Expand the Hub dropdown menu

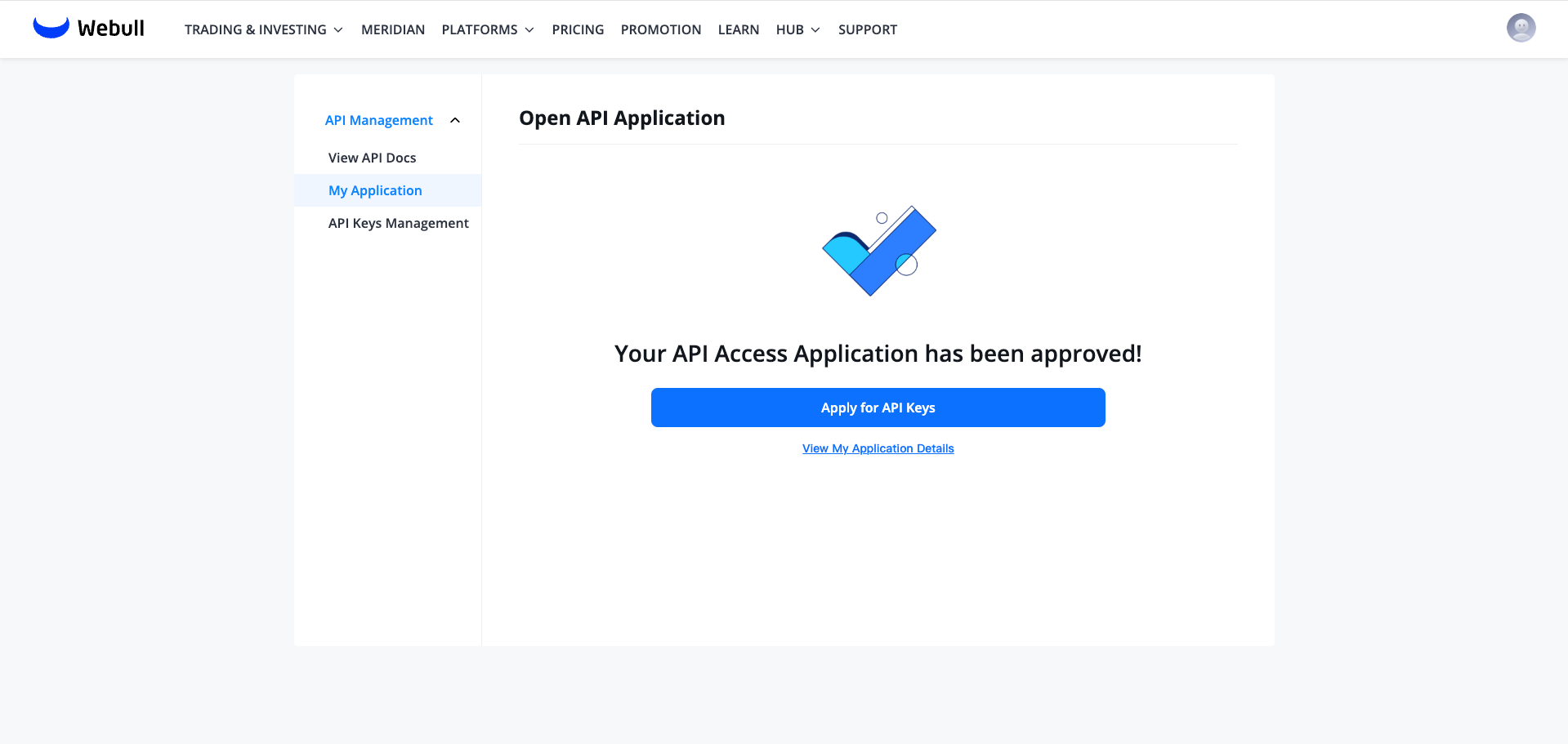[797, 29]
